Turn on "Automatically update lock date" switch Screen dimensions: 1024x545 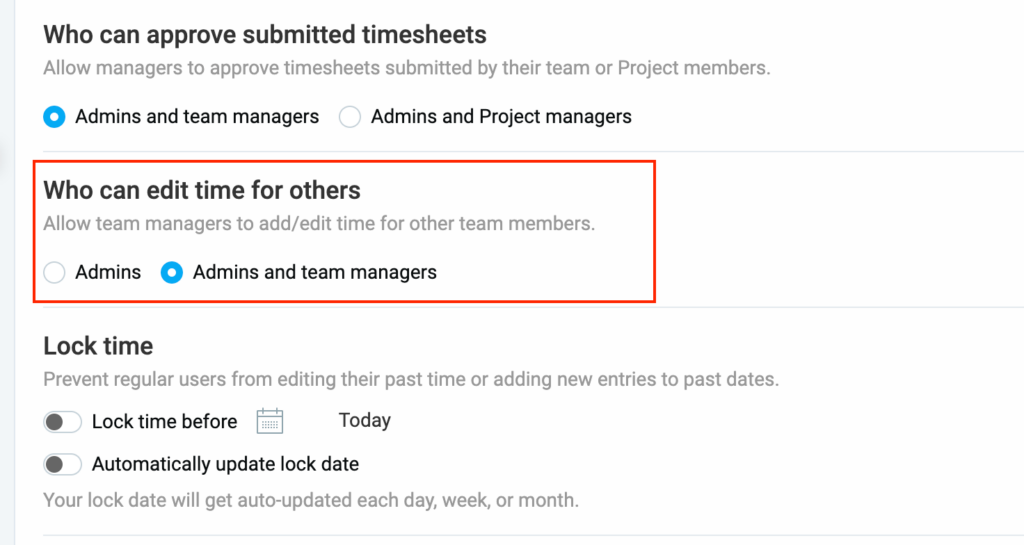coord(62,464)
